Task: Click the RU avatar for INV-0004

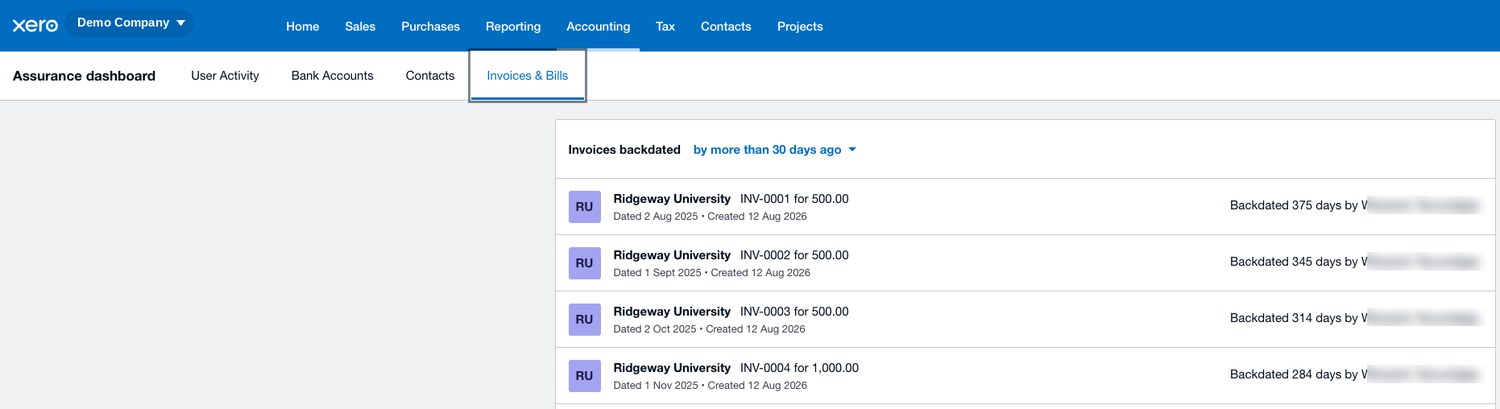Action: [x=584, y=376]
